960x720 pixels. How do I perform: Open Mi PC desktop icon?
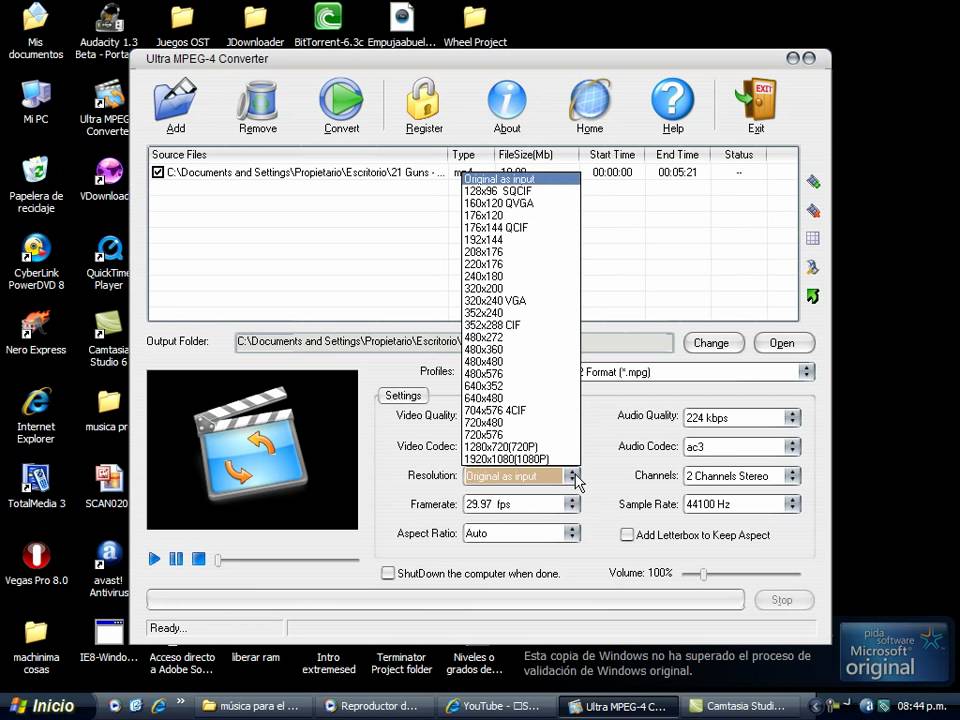(36, 94)
